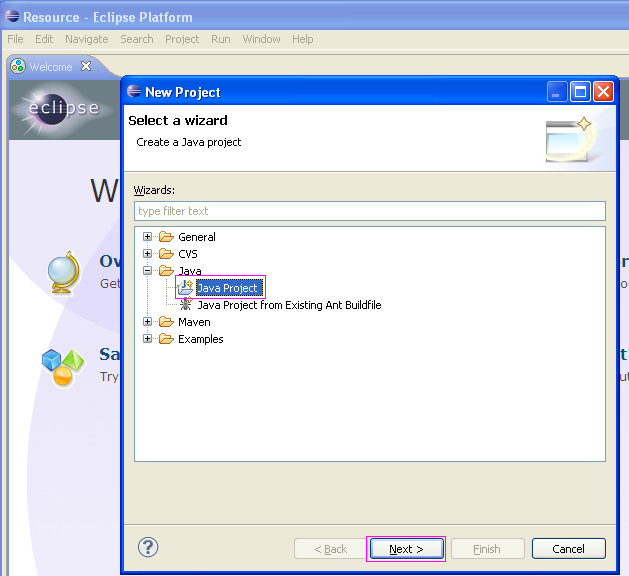
Task: Click the Eclipse icon in main window title bar
Action: coord(12,16)
